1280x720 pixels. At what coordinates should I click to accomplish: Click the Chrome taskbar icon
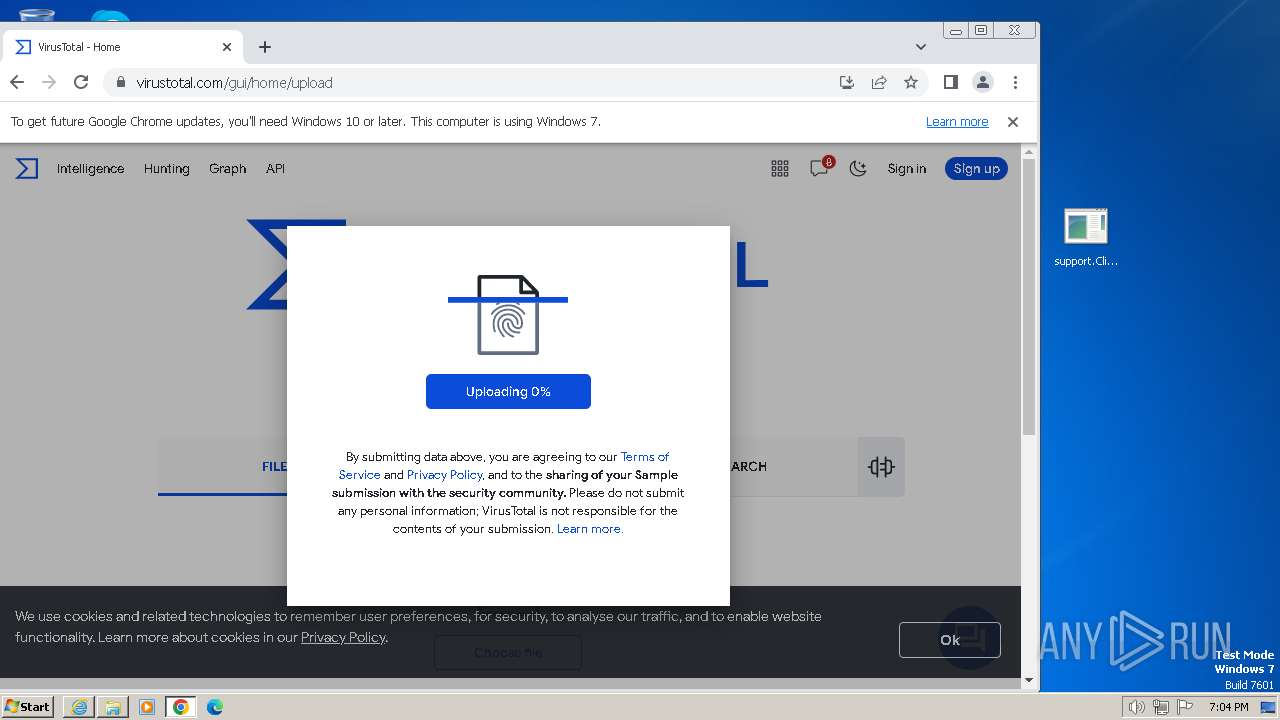tap(181, 707)
